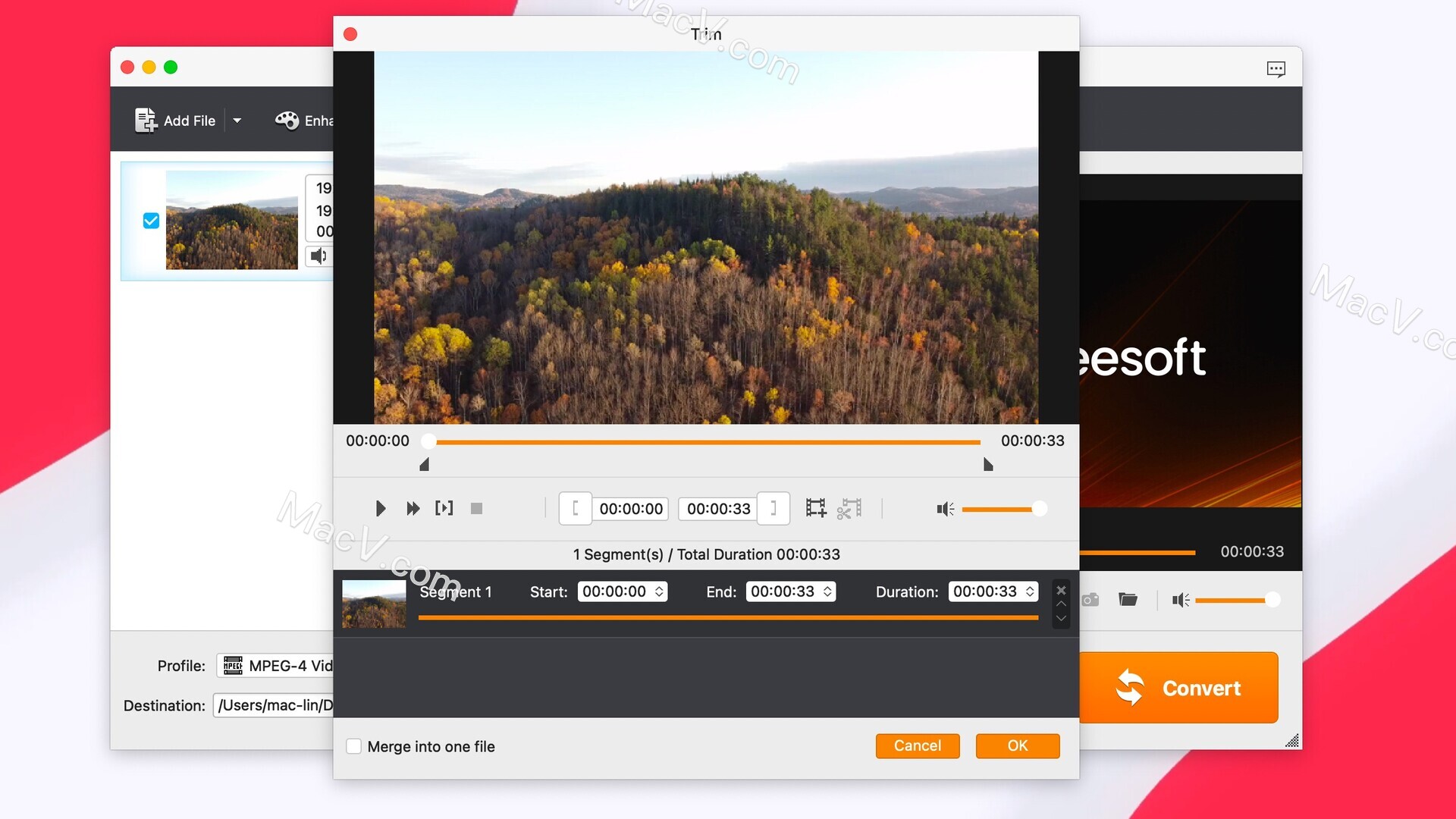Select the video thumbnail in file list
This screenshot has height=819, width=1456.
tap(232, 220)
